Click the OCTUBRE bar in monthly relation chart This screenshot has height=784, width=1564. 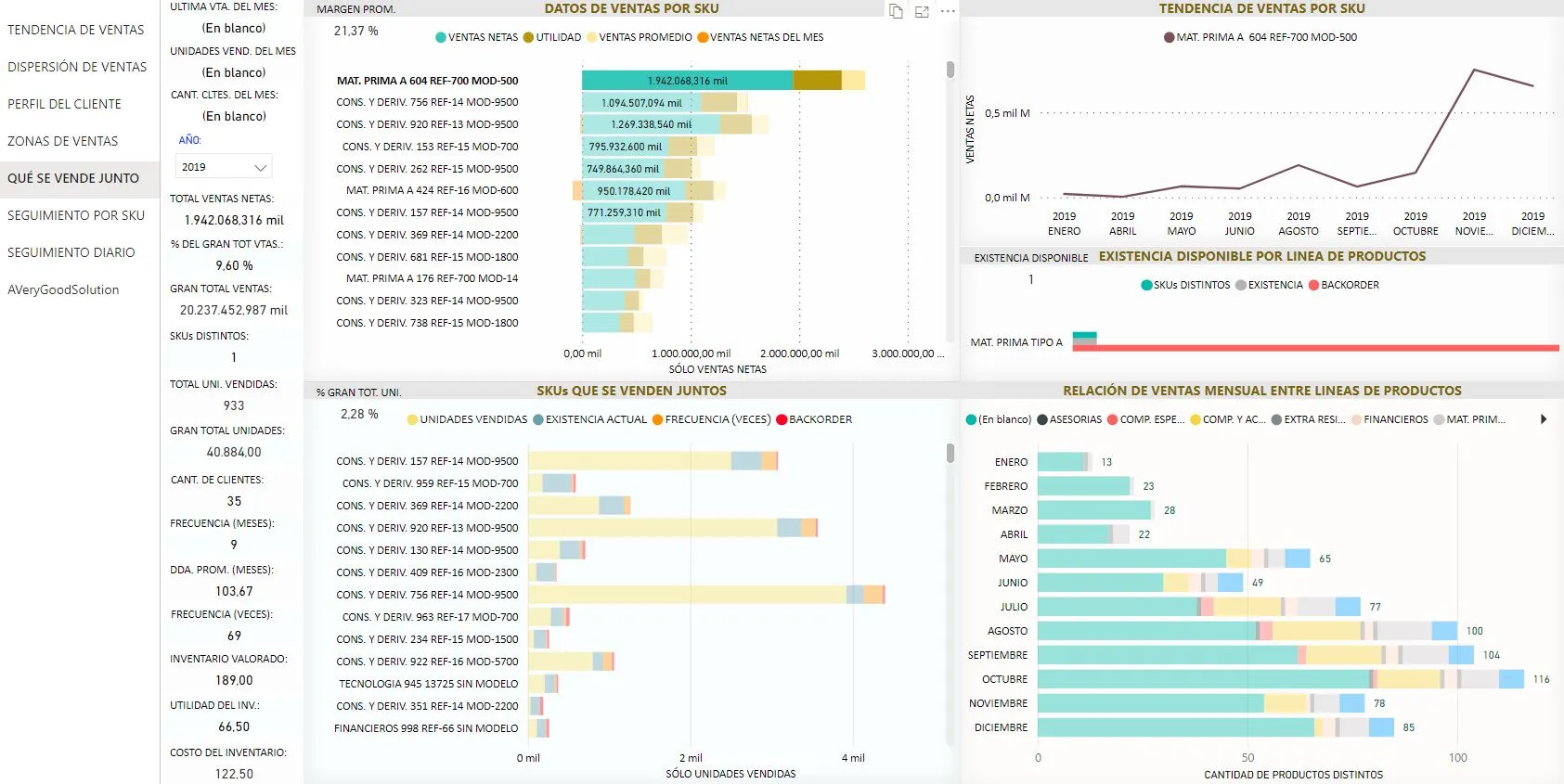1281,679
